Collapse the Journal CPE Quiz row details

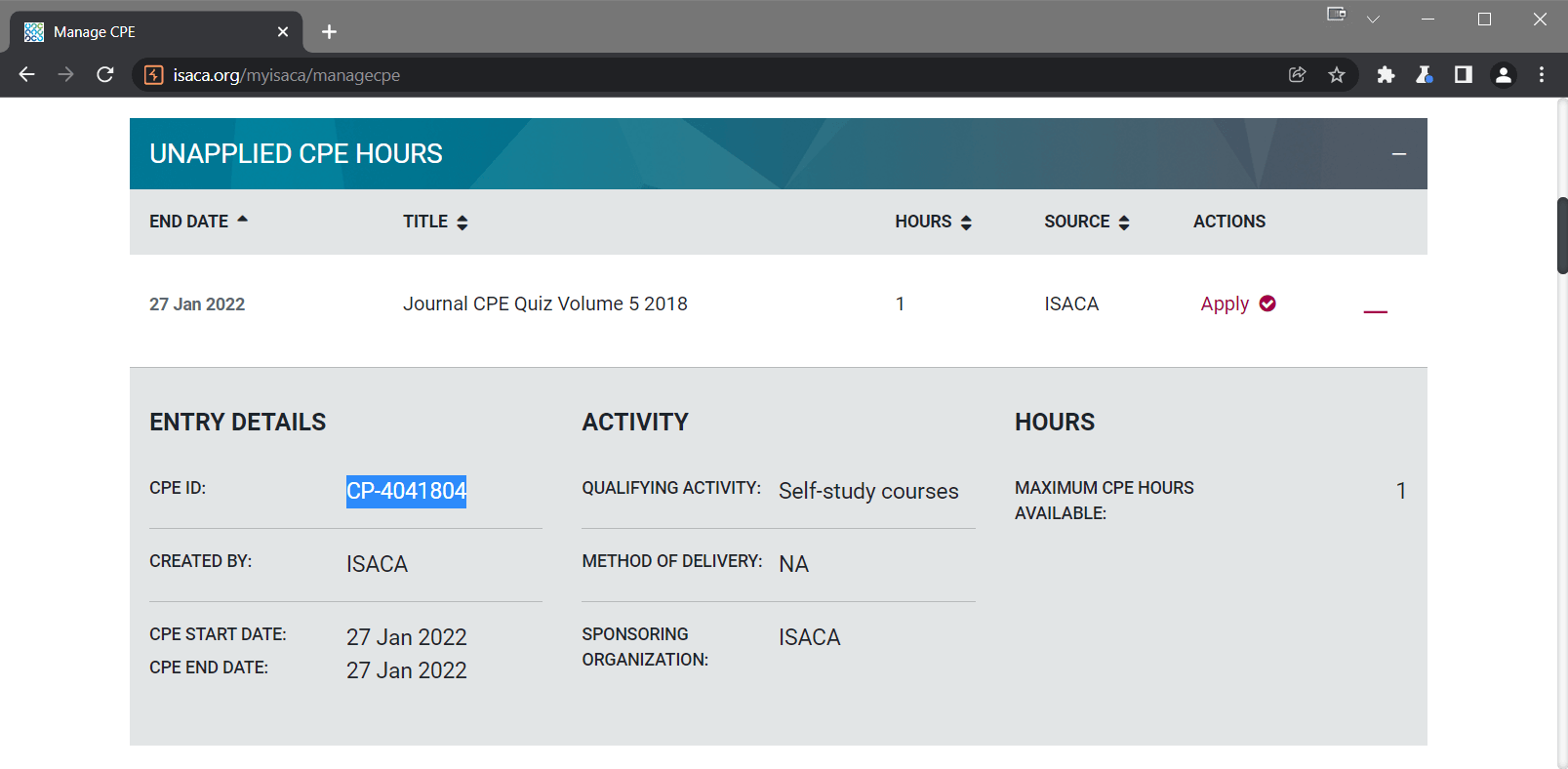1376,311
